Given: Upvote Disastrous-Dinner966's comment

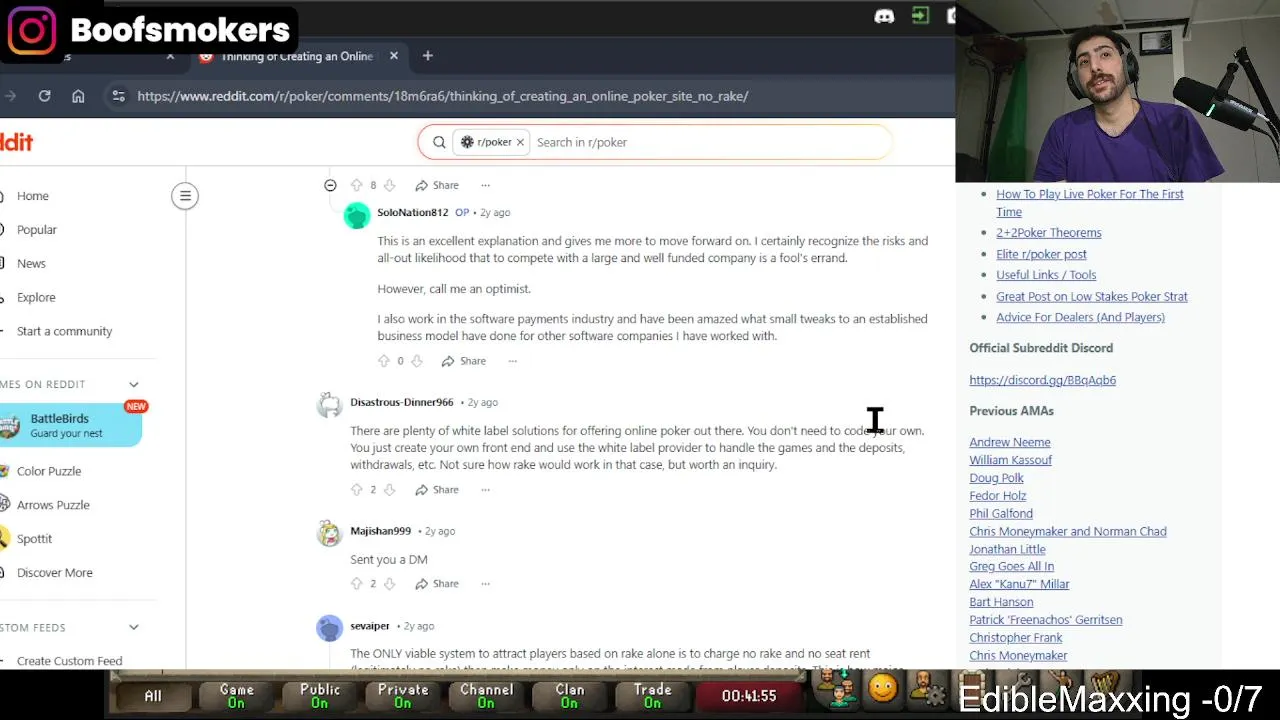Looking at the screenshot, I should pos(357,490).
